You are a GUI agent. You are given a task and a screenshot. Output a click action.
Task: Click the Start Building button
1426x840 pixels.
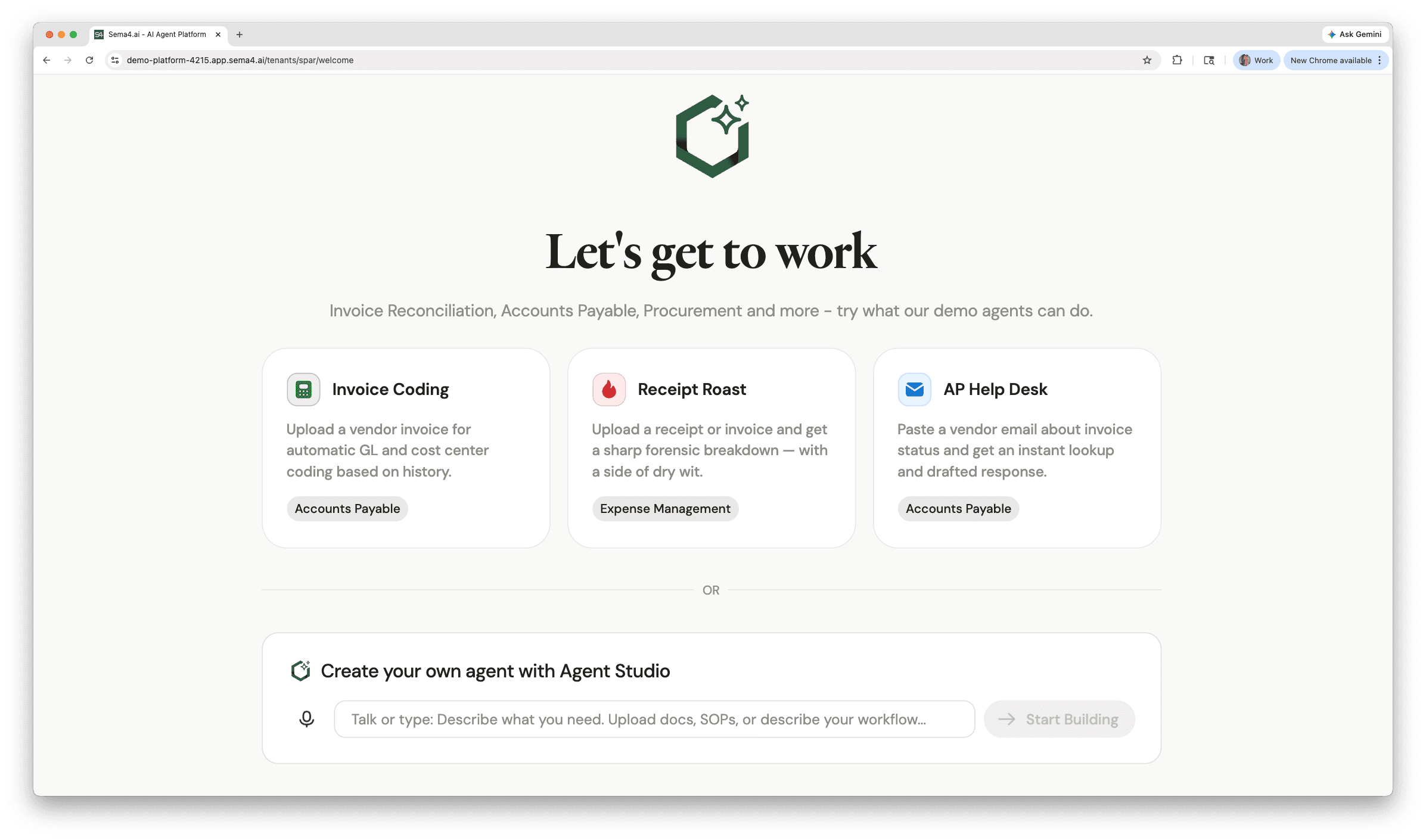click(x=1060, y=719)
